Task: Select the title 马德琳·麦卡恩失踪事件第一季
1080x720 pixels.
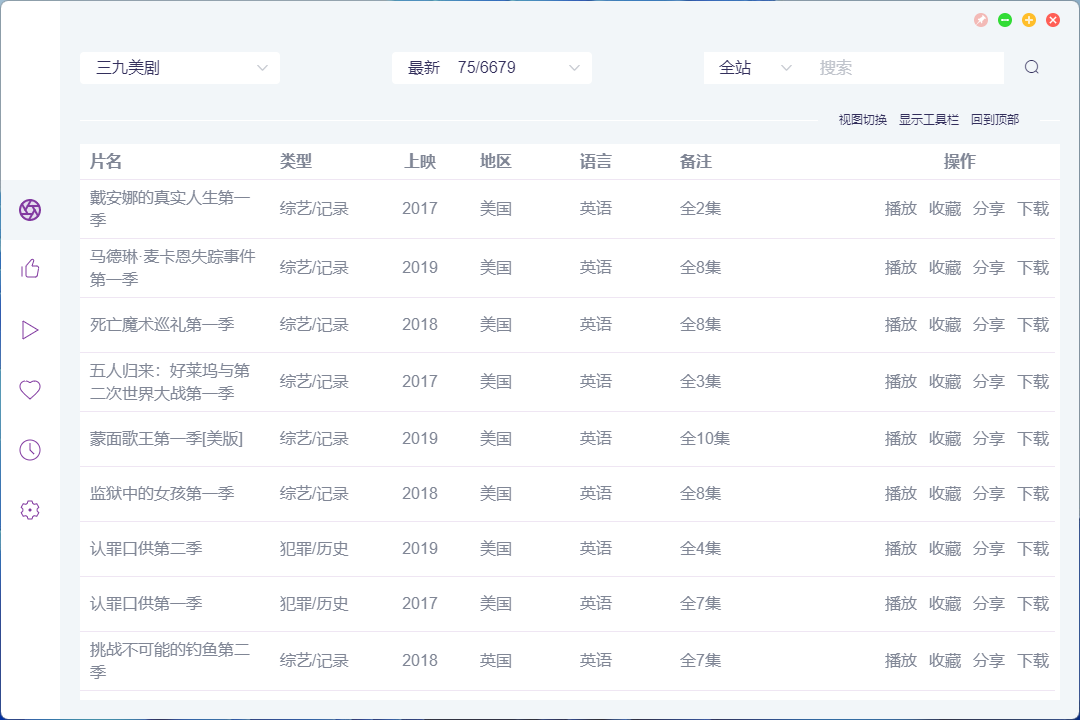Action: [x=173, y=267]
